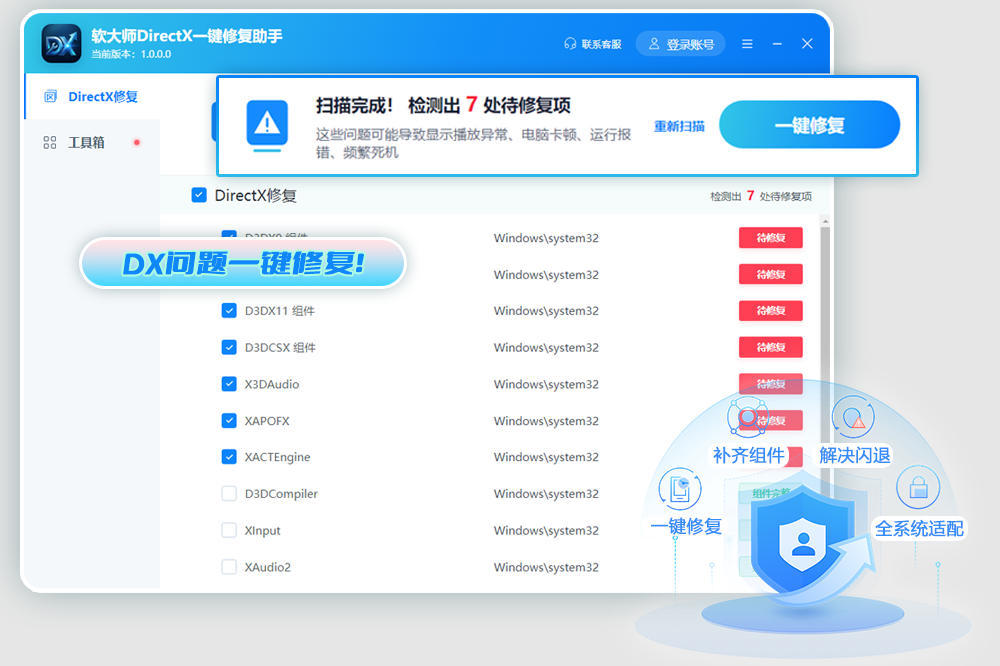Uncheck the D3DCSX 组件 checkbox
The width and height of the screenshot is (1000, 666).
[x=229, y=347]
